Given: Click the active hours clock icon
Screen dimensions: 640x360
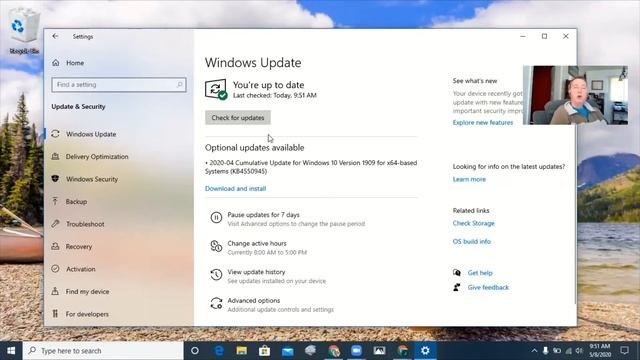Looking at the screenshot, I should (216, 246).
